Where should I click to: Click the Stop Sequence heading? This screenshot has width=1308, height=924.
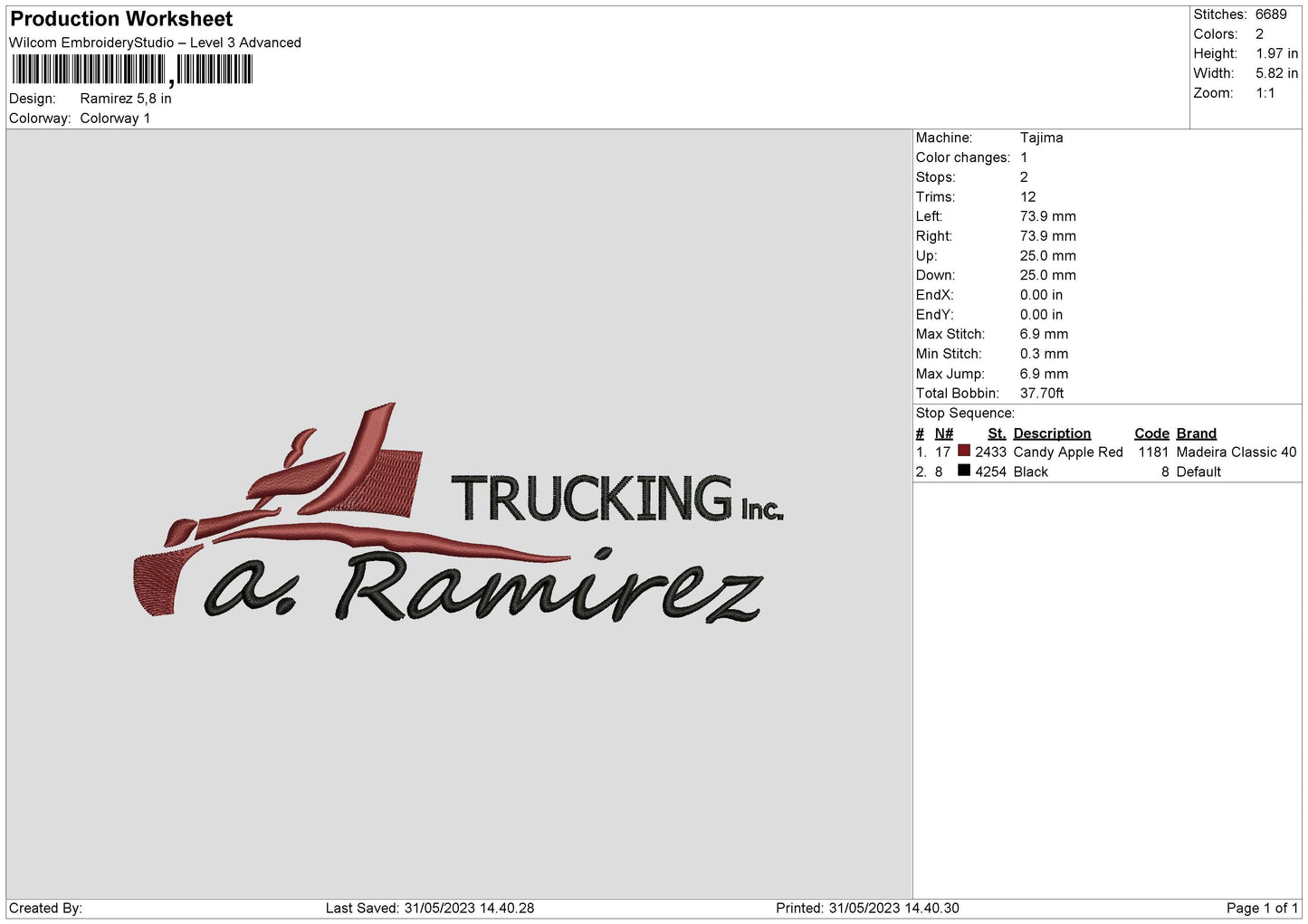click(965, 414)
